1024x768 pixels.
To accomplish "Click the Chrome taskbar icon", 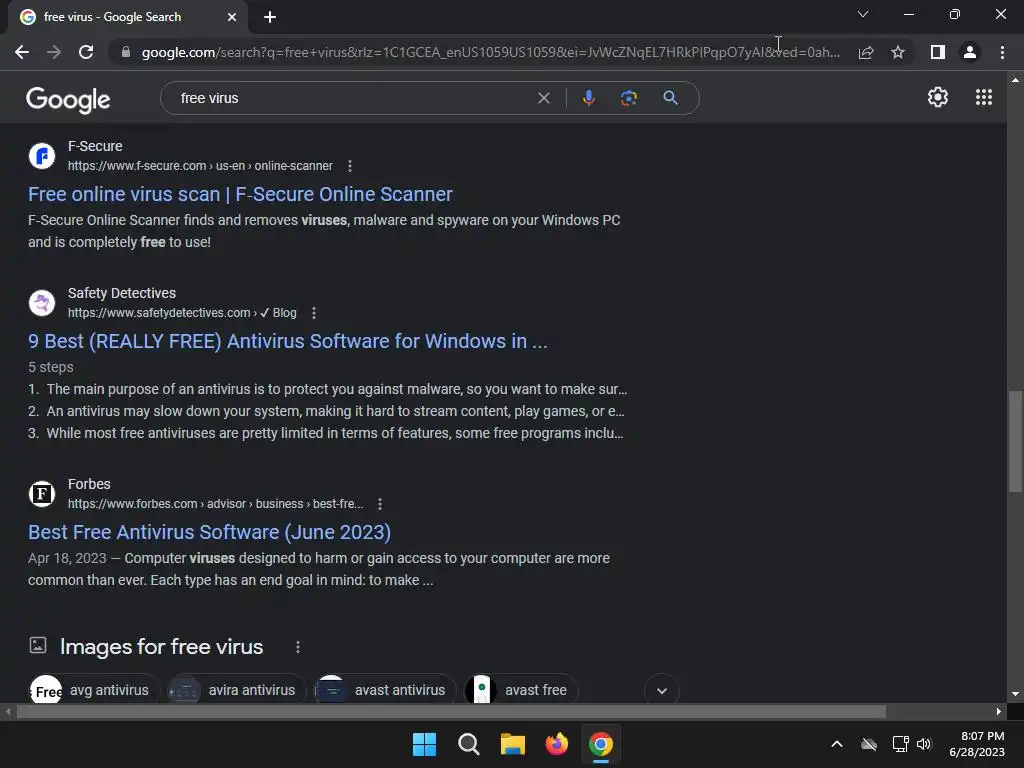I will click(x=601, y=744).
